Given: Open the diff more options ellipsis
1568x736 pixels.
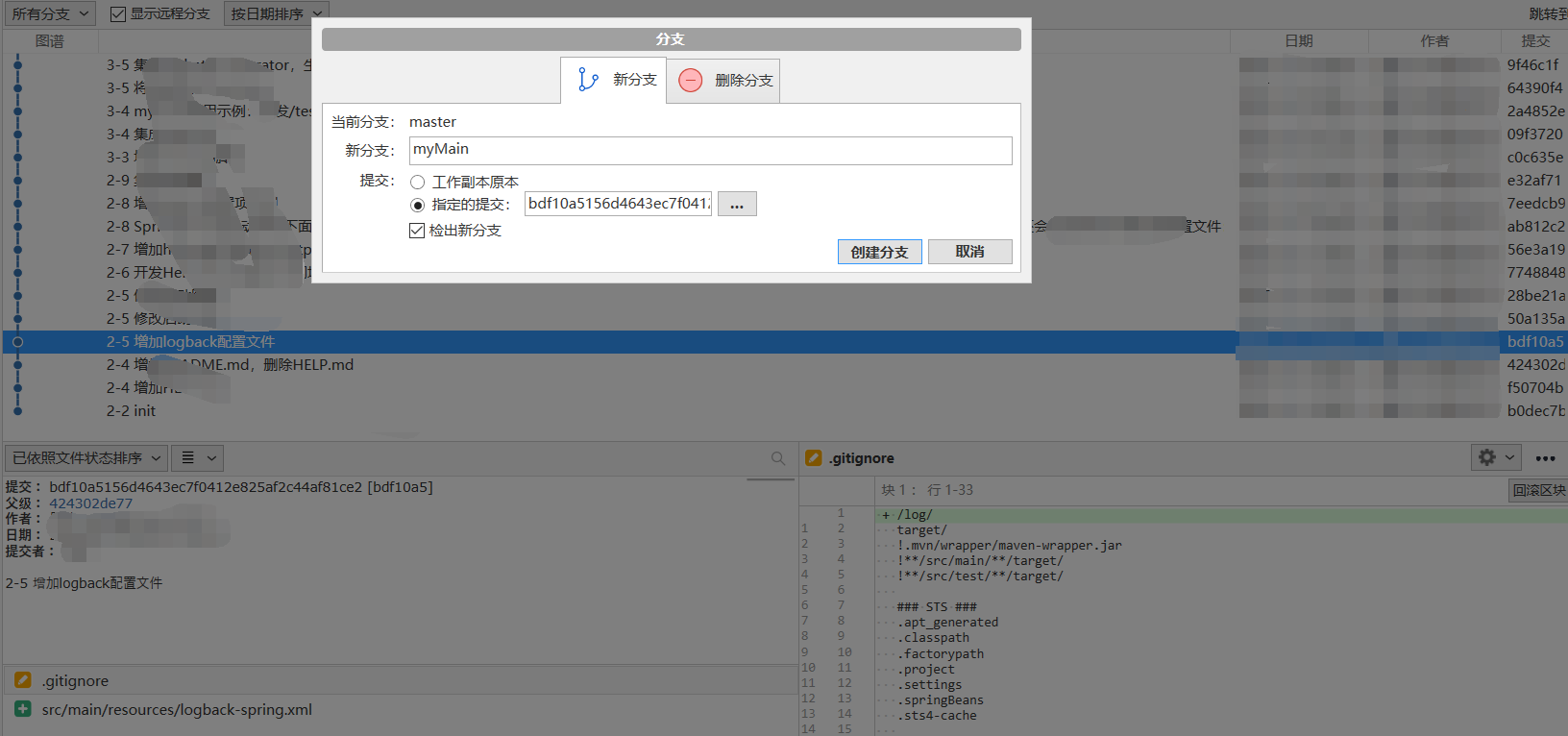Looking at the screenshot, I should pos(1546,458).
